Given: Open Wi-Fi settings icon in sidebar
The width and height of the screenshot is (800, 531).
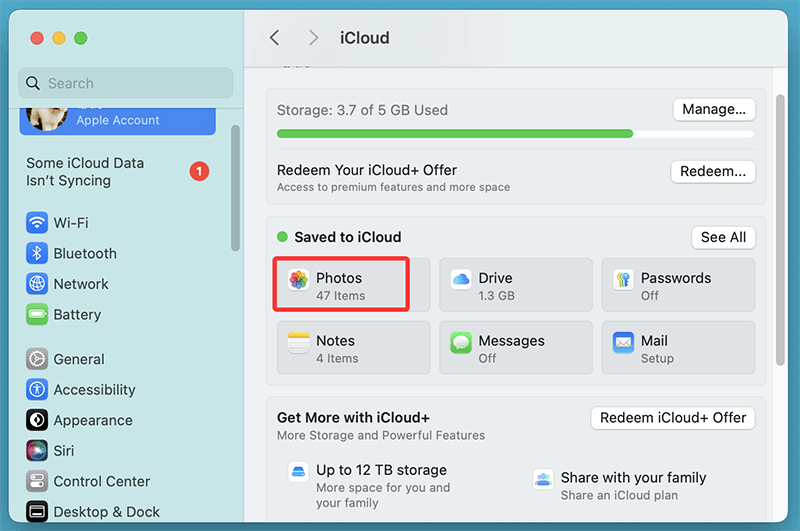Looking at the screenshot, I should [x=37, y=223].
